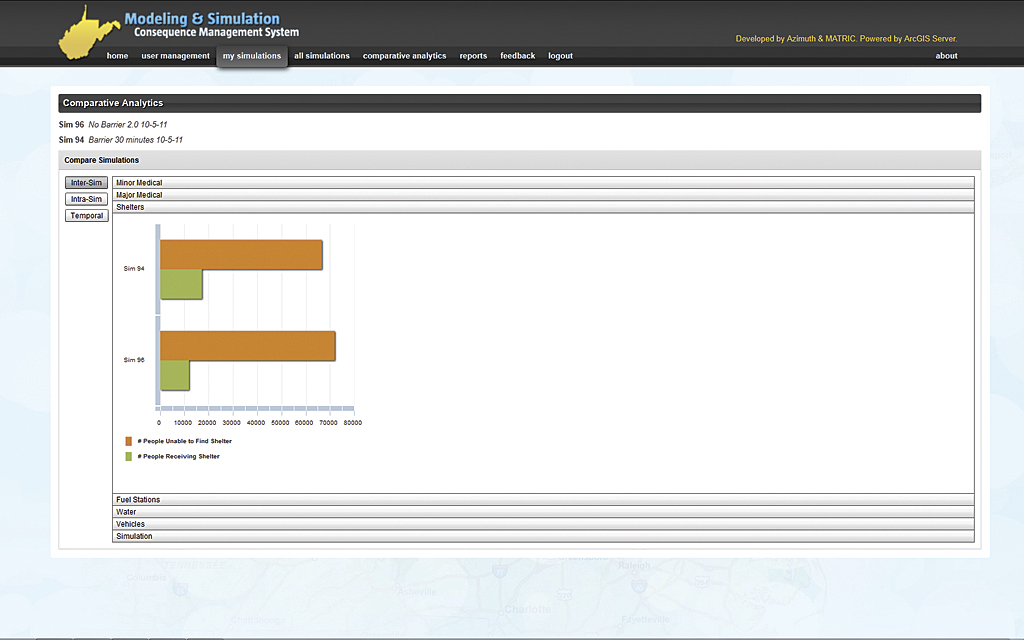Open the home menu item
This screenshot has height=640, width=1024.
[117, 56]
